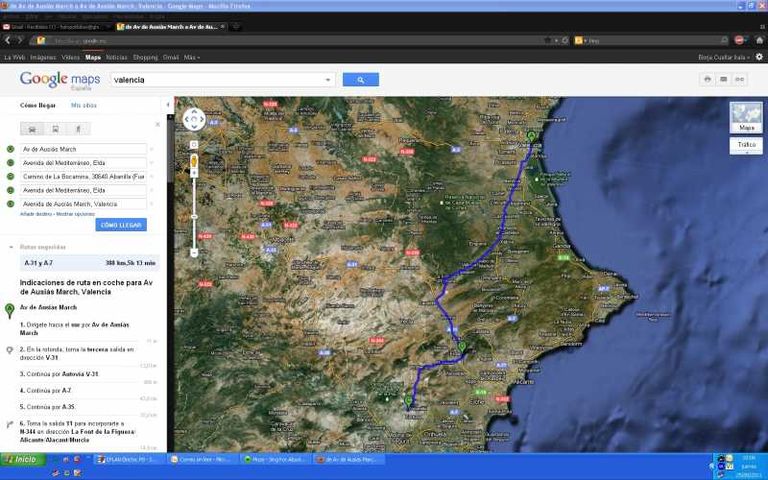Screen dimensions: 768x480
Task: Toggle the Tráfico traffic layer
Action: coord(746,145)
